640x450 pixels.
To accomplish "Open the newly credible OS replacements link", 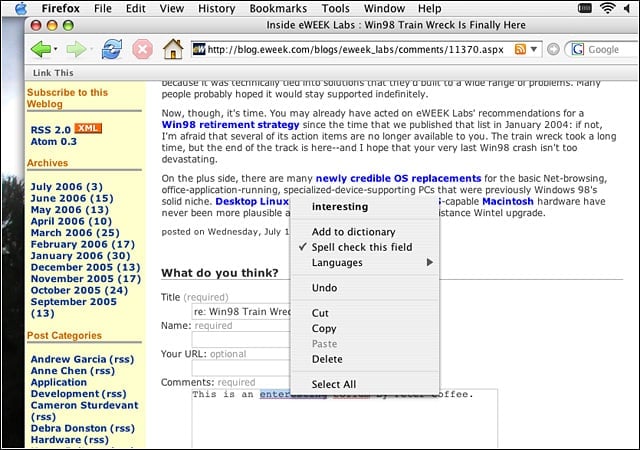I will (398, 178).
